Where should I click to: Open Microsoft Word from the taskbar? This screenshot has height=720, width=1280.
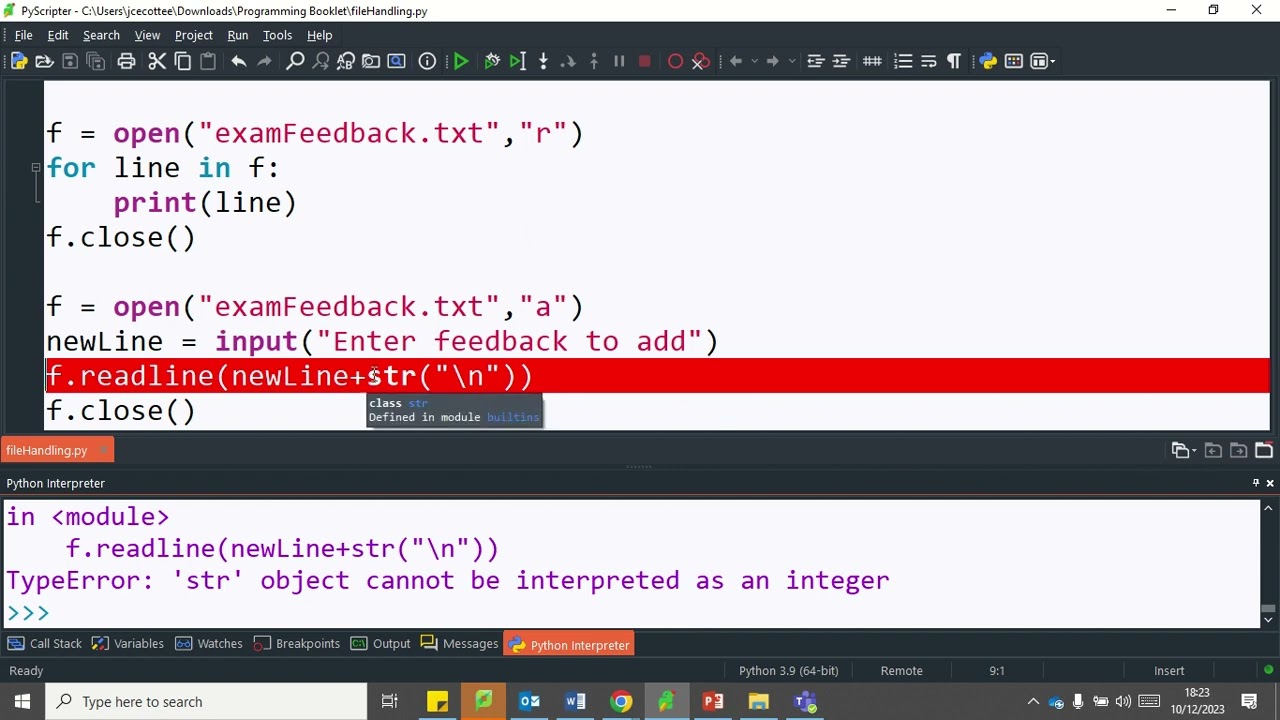click(575, 702)
